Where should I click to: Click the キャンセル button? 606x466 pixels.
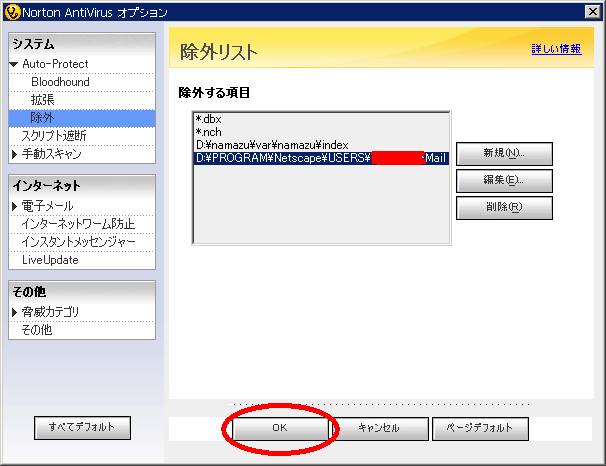coord(379,428)
